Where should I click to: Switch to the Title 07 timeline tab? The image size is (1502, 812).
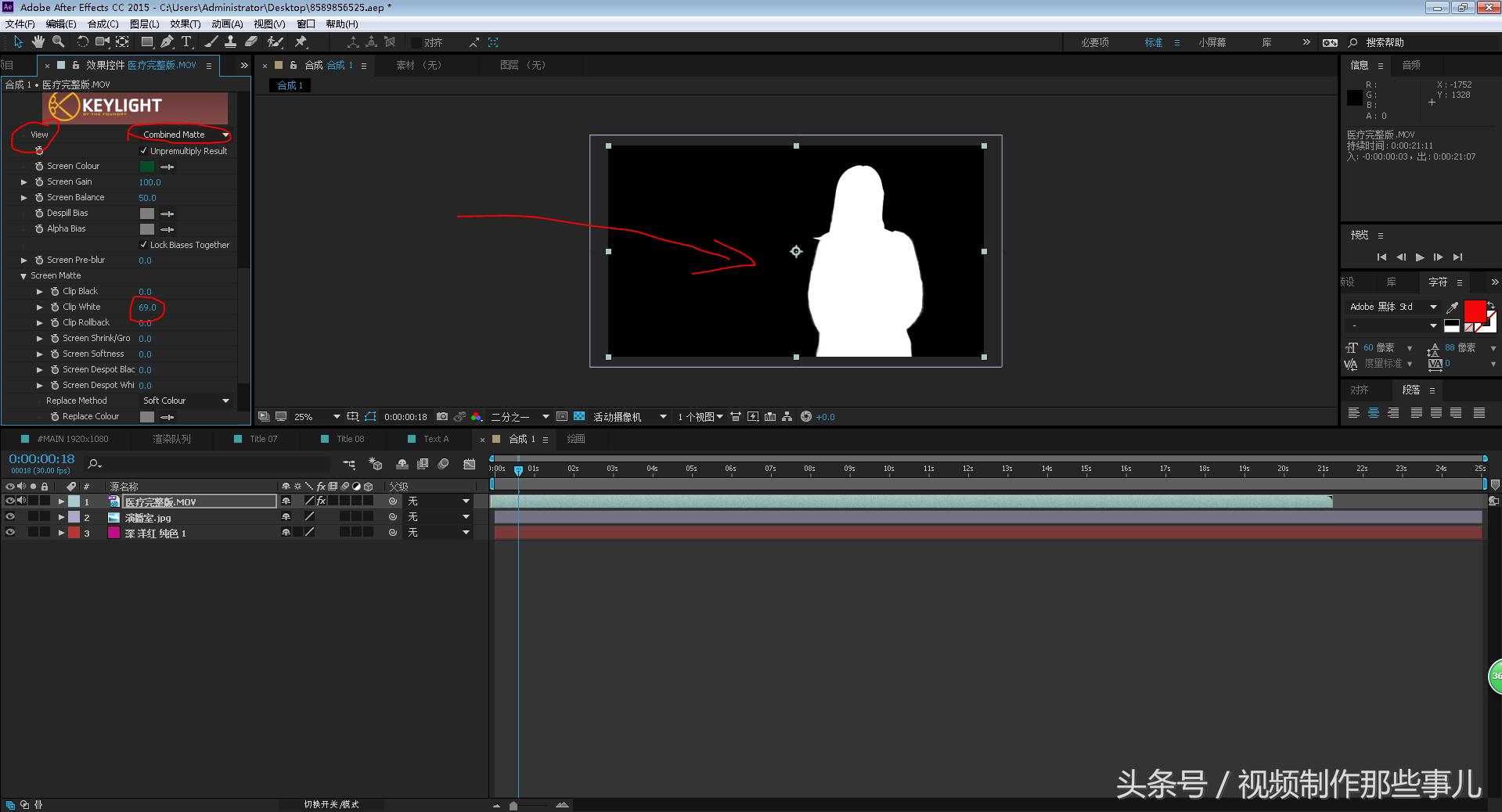pyautogui.click(x=263, y=439)
